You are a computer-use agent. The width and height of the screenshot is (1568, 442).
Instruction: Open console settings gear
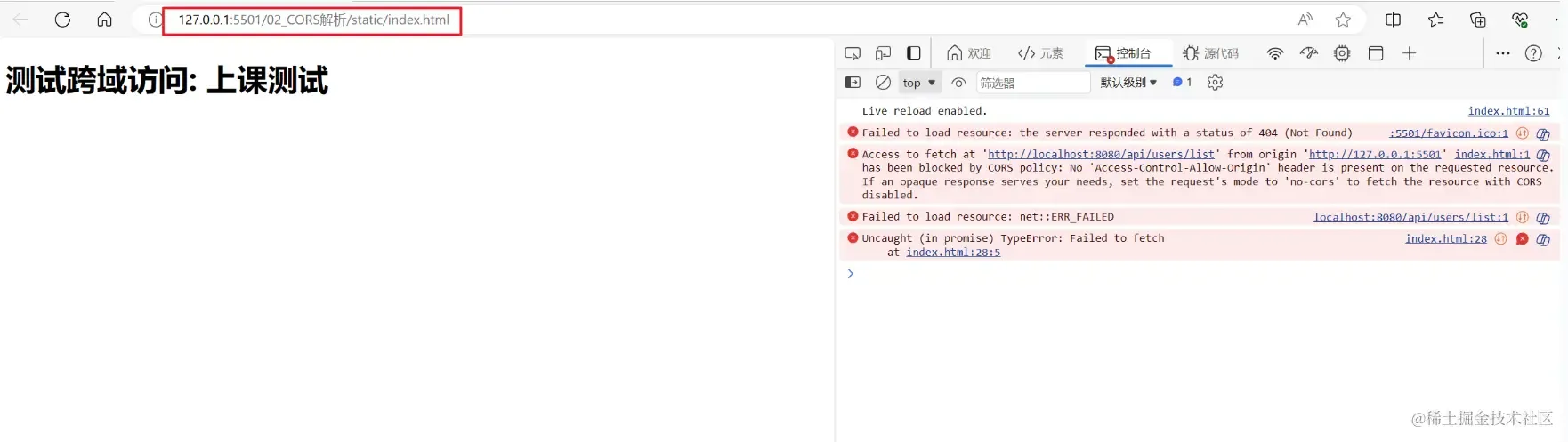coord(1215,83)
